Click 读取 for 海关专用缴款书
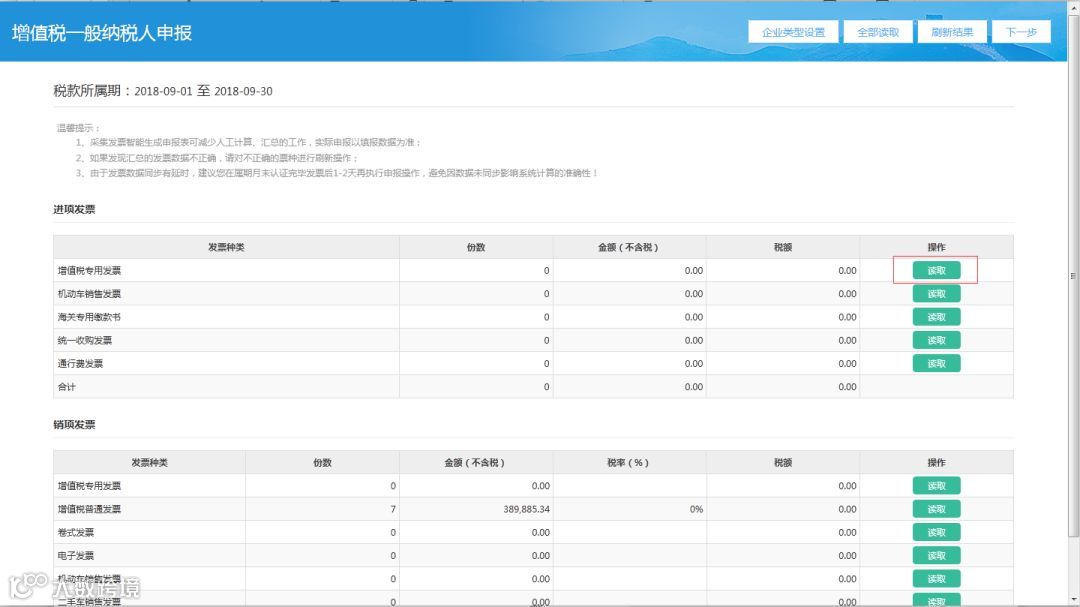1080x607 pixels. (x=936, y=317)
